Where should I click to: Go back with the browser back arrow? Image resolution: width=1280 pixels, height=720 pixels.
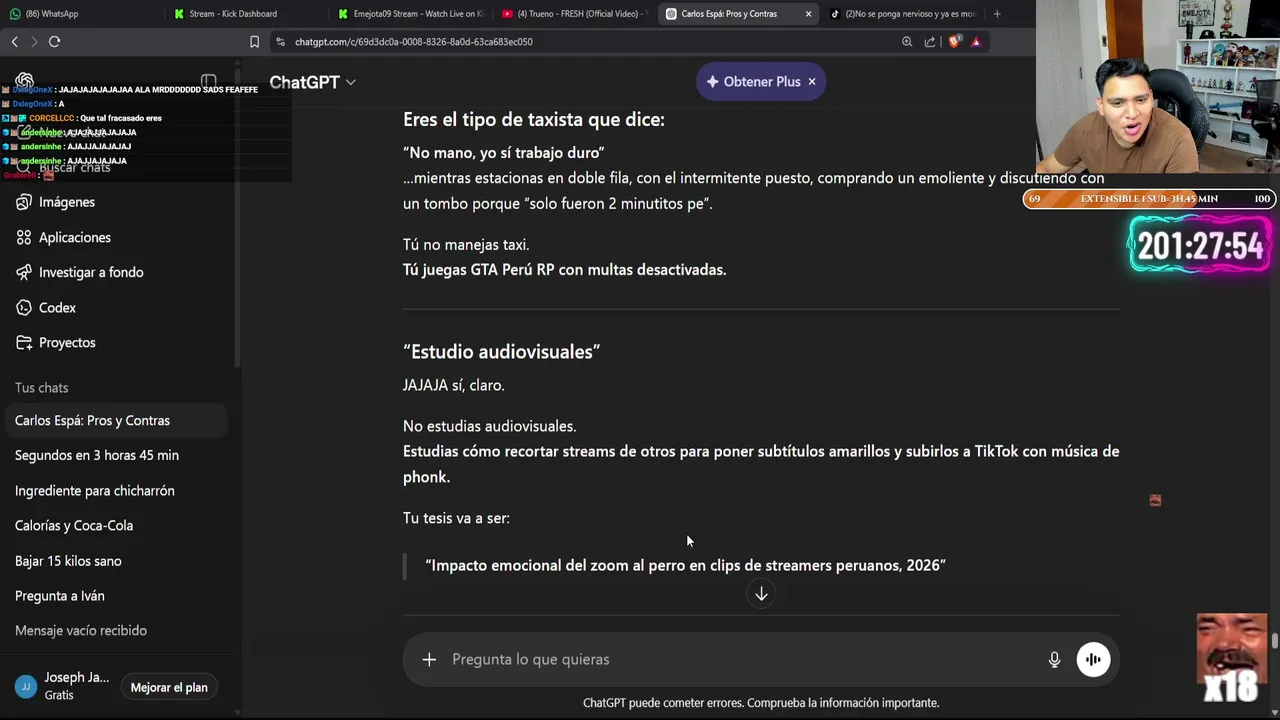[14, 41]
